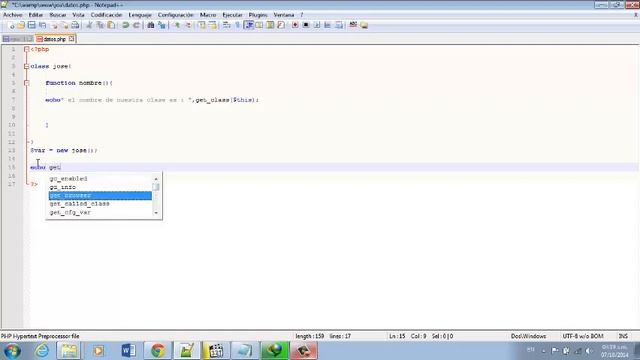Click the last yellow toolbar icon
Image resolution: width=640 pixels, height=360 pixels.
coord(364,25)
